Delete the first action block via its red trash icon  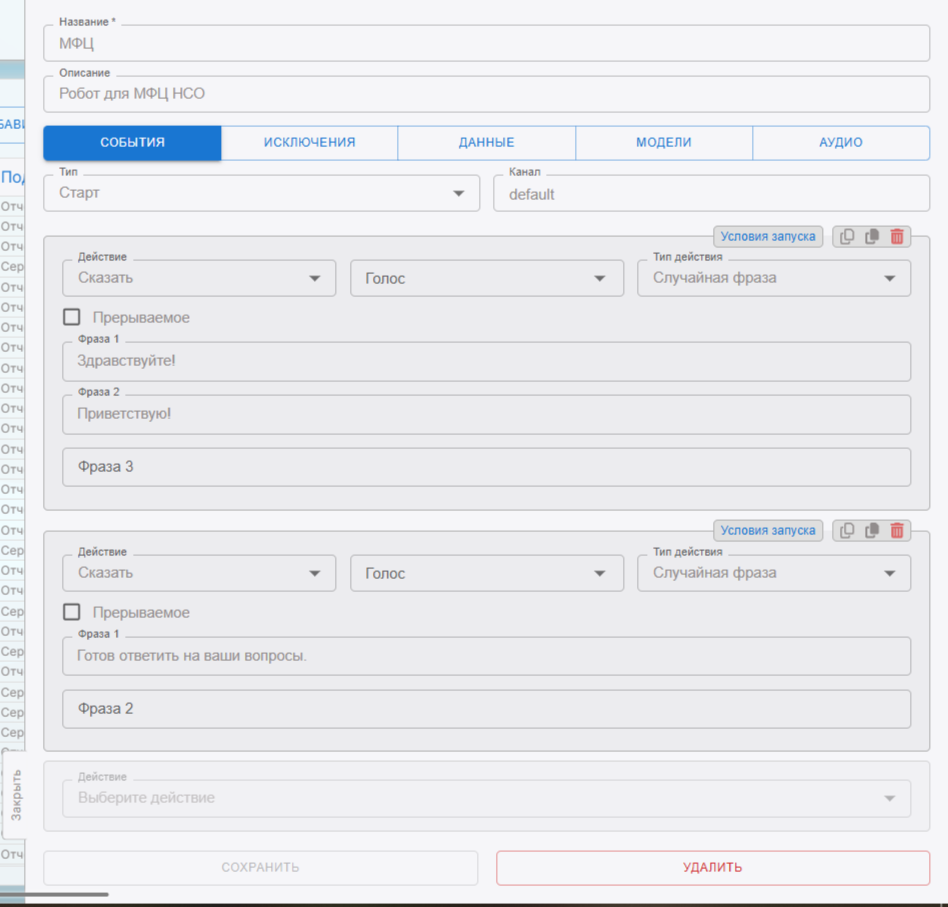pyautogui.click(x=897, y=237)
